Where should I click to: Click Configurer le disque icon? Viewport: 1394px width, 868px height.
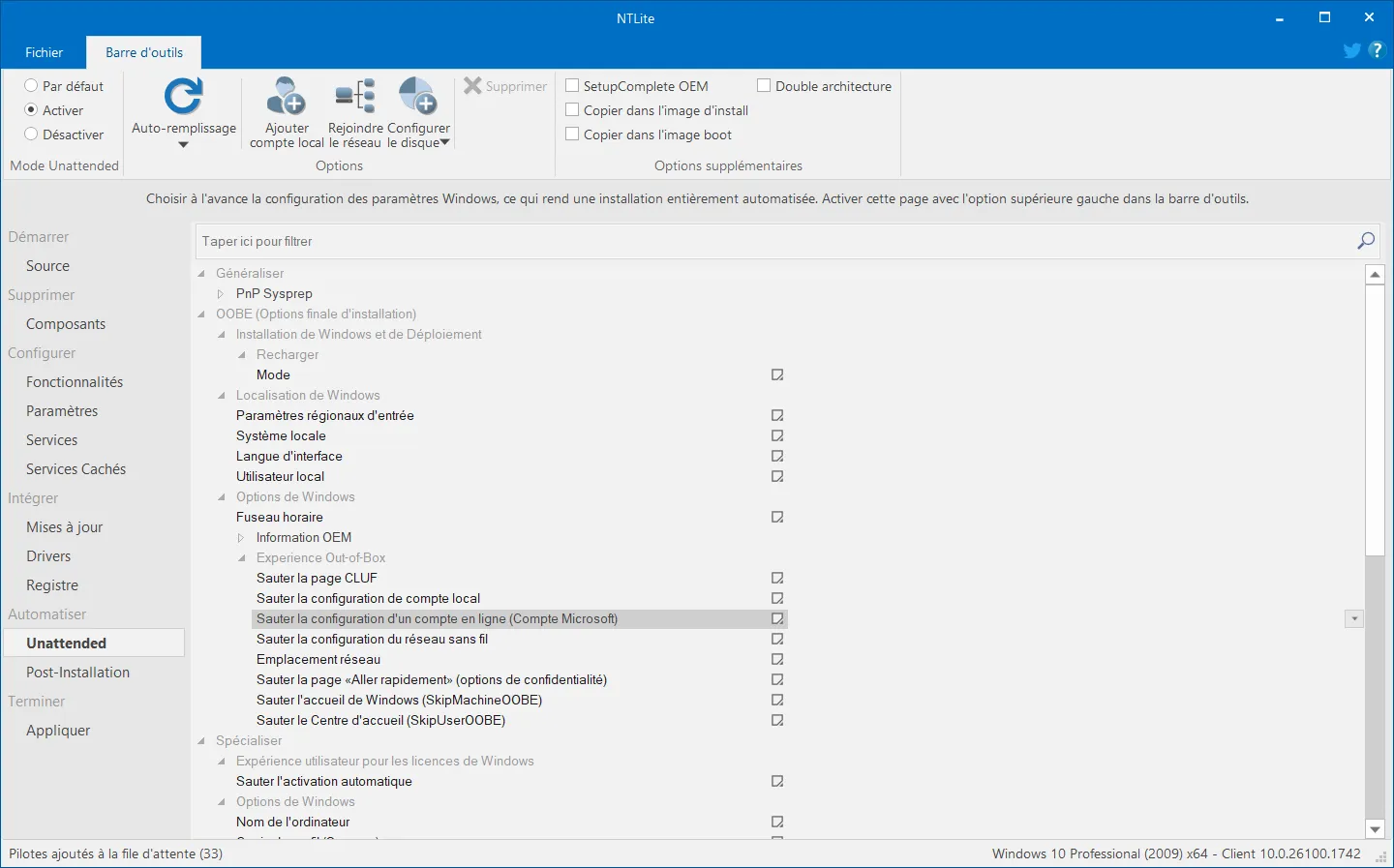418,96
